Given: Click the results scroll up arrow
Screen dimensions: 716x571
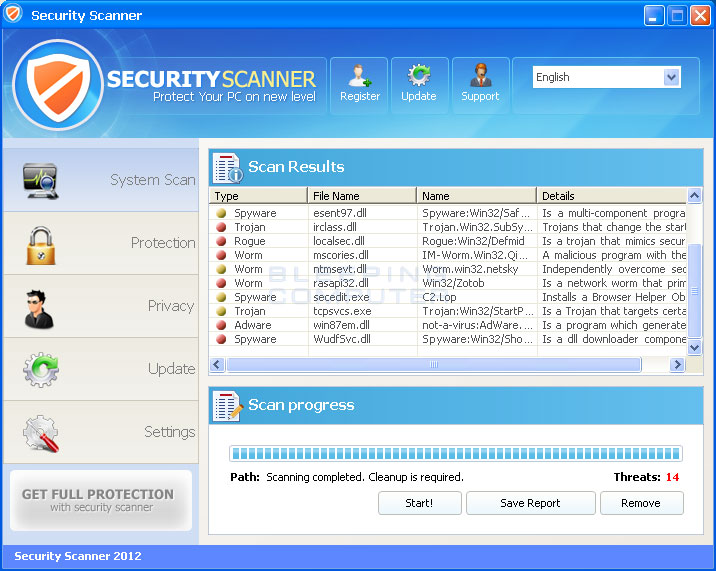Looking at the screenshot, I should [x=695, y=196].
